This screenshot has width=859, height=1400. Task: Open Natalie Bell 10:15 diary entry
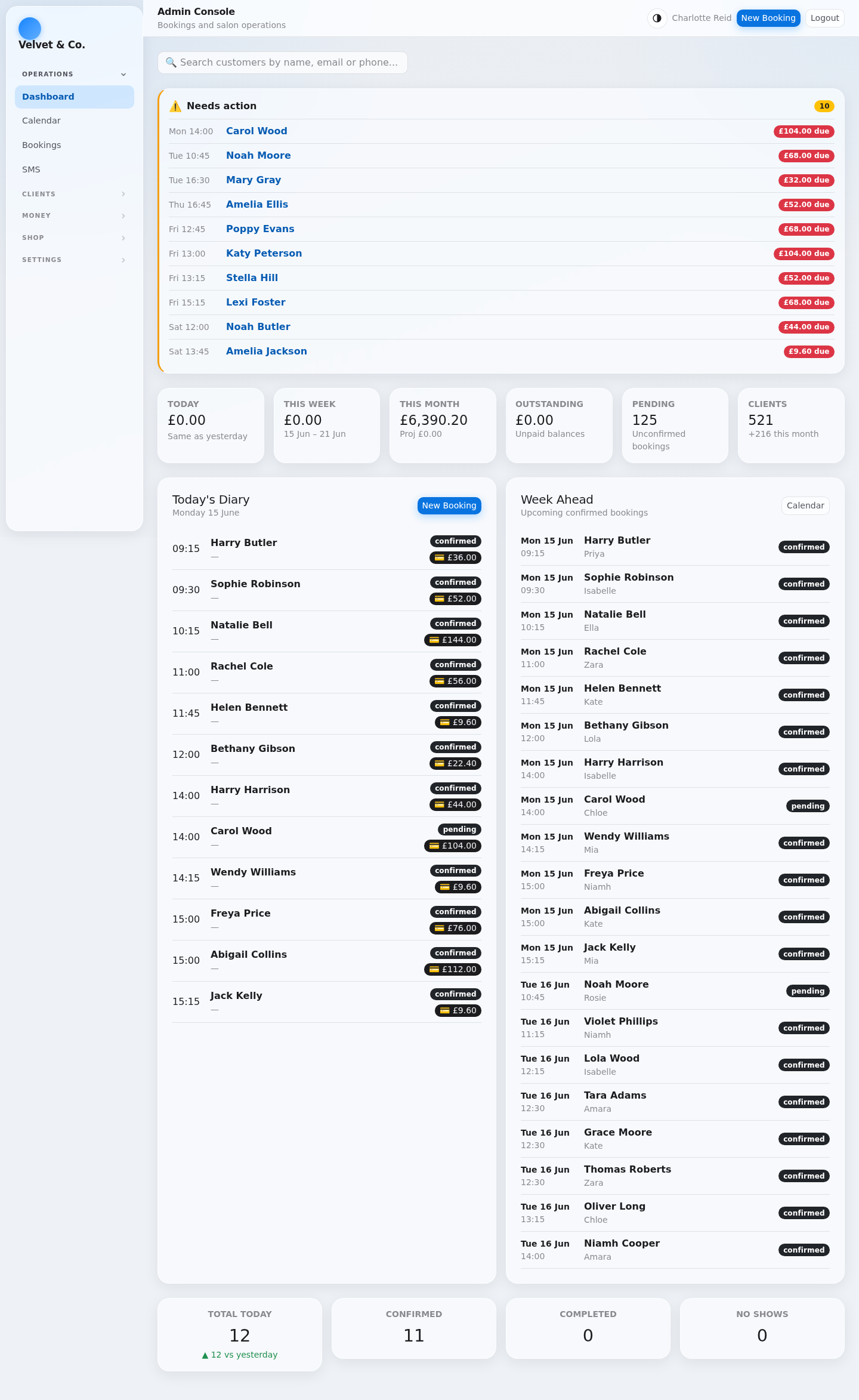coord(327,631)
